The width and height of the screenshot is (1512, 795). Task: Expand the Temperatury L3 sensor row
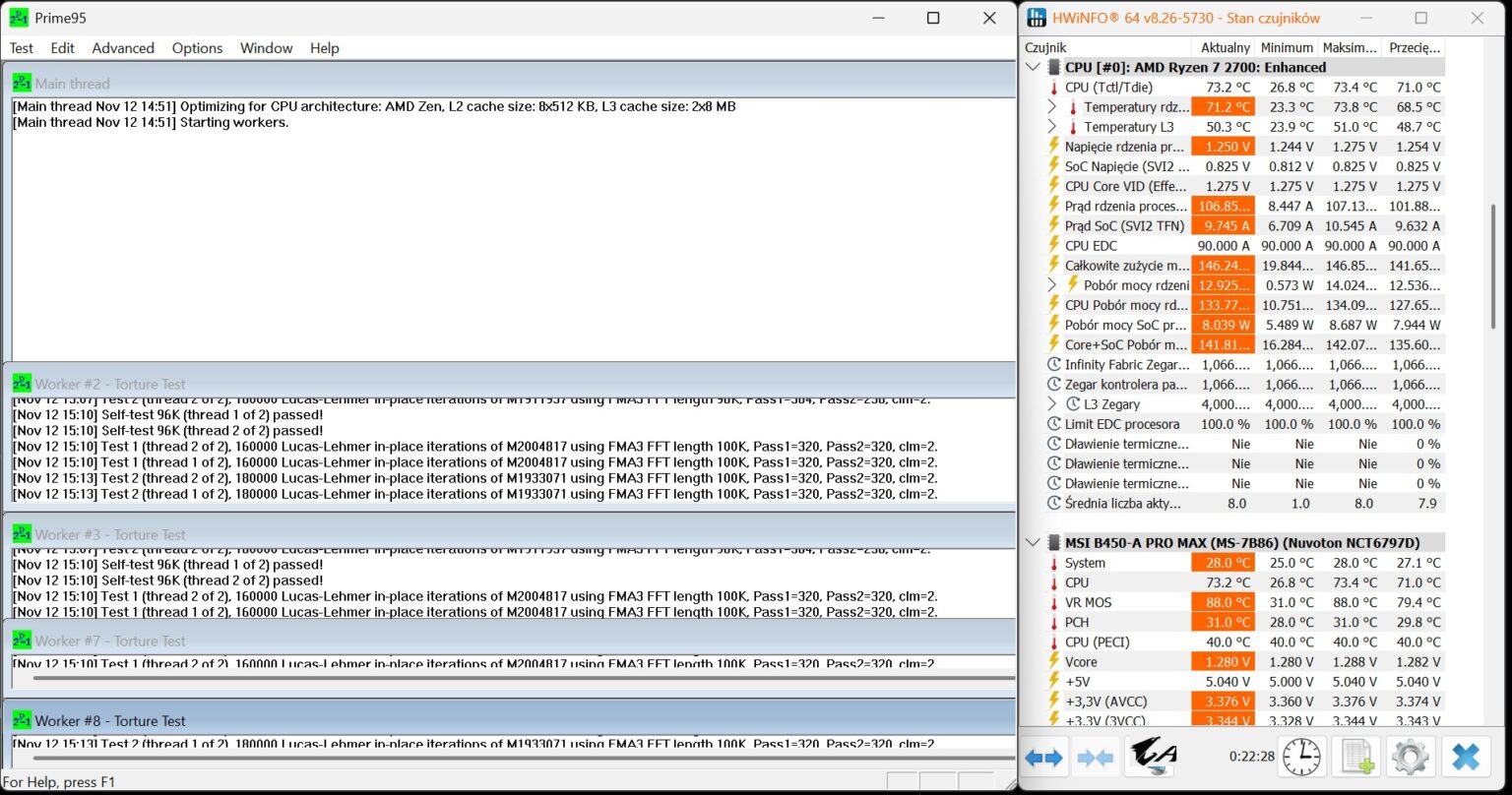[1052, 127]
